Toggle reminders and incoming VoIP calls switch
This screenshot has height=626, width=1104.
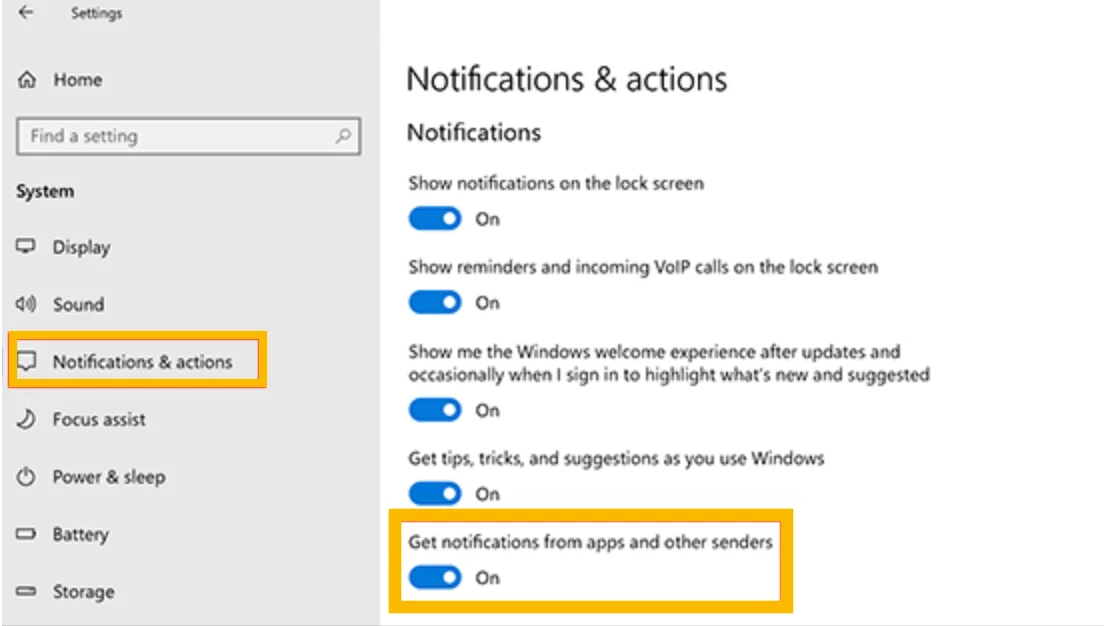[x=435, y=302]
